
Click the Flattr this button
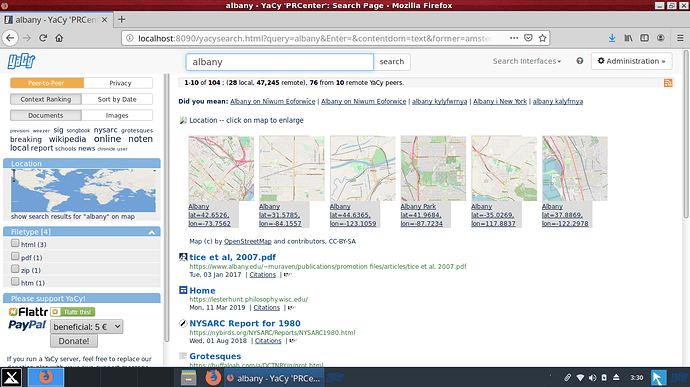(73, 312)
